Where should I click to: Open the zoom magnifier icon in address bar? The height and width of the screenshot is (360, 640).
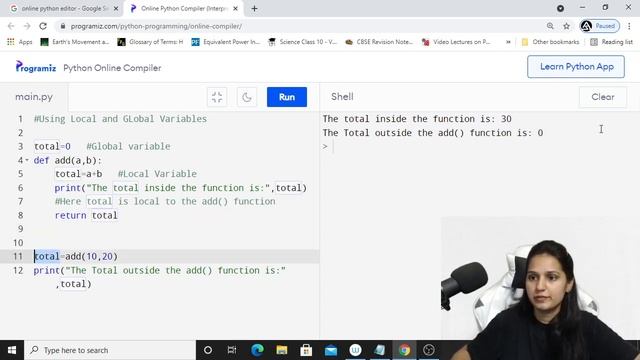[x=550, y=26]
